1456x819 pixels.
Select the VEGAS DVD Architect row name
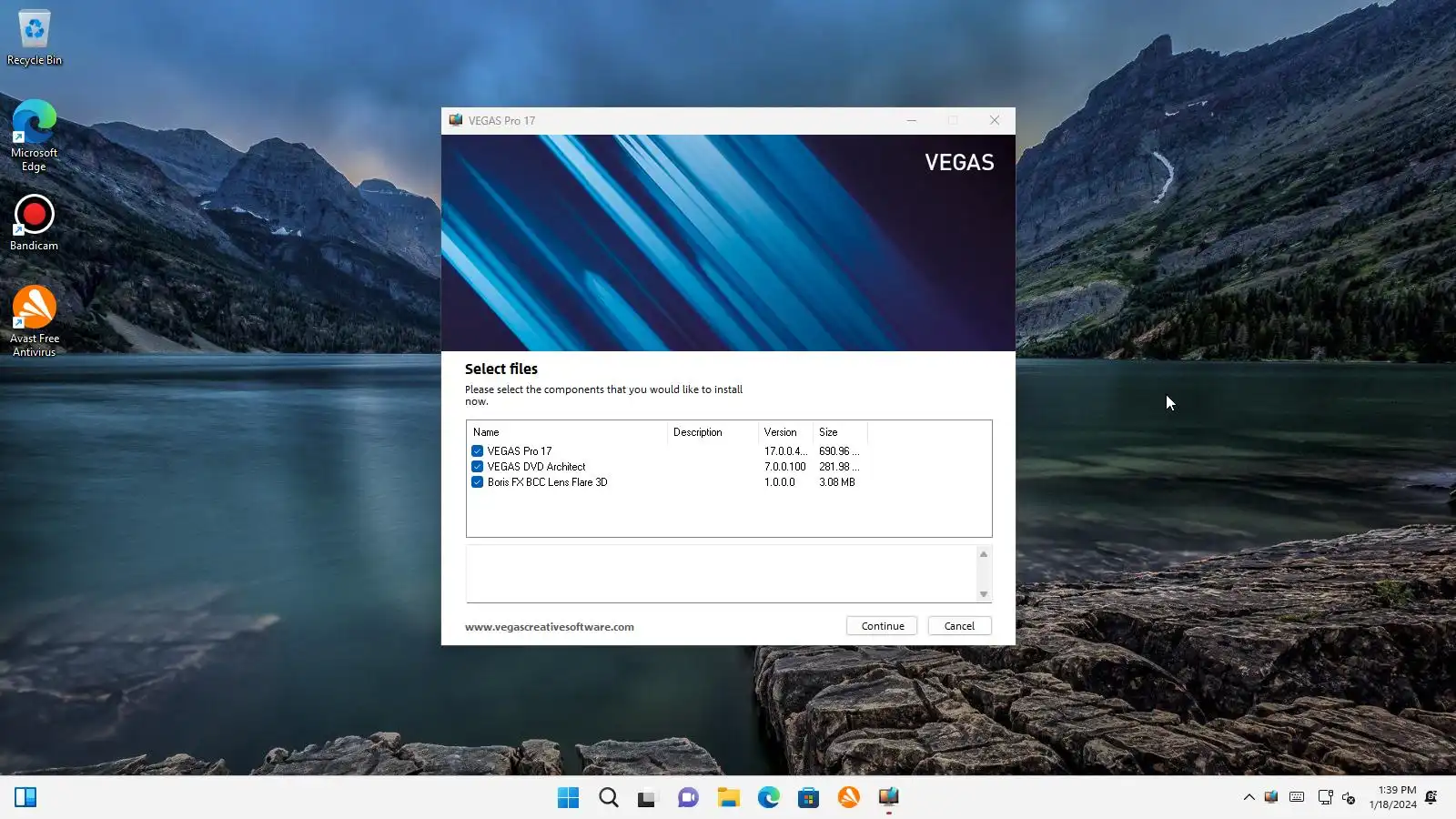[x=536, y=467]
